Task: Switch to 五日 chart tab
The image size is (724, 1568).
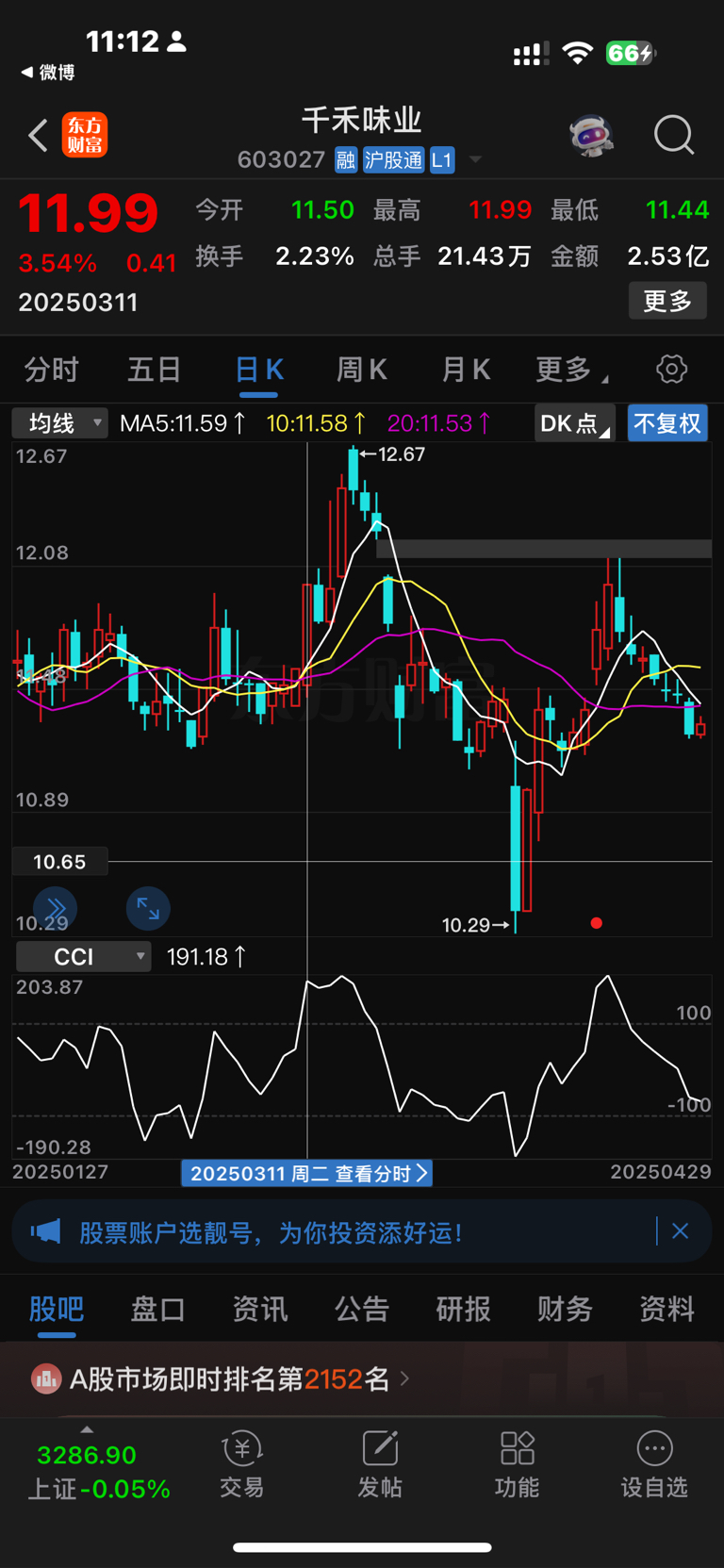Action: pyautogui.click(x=155, y=370)
